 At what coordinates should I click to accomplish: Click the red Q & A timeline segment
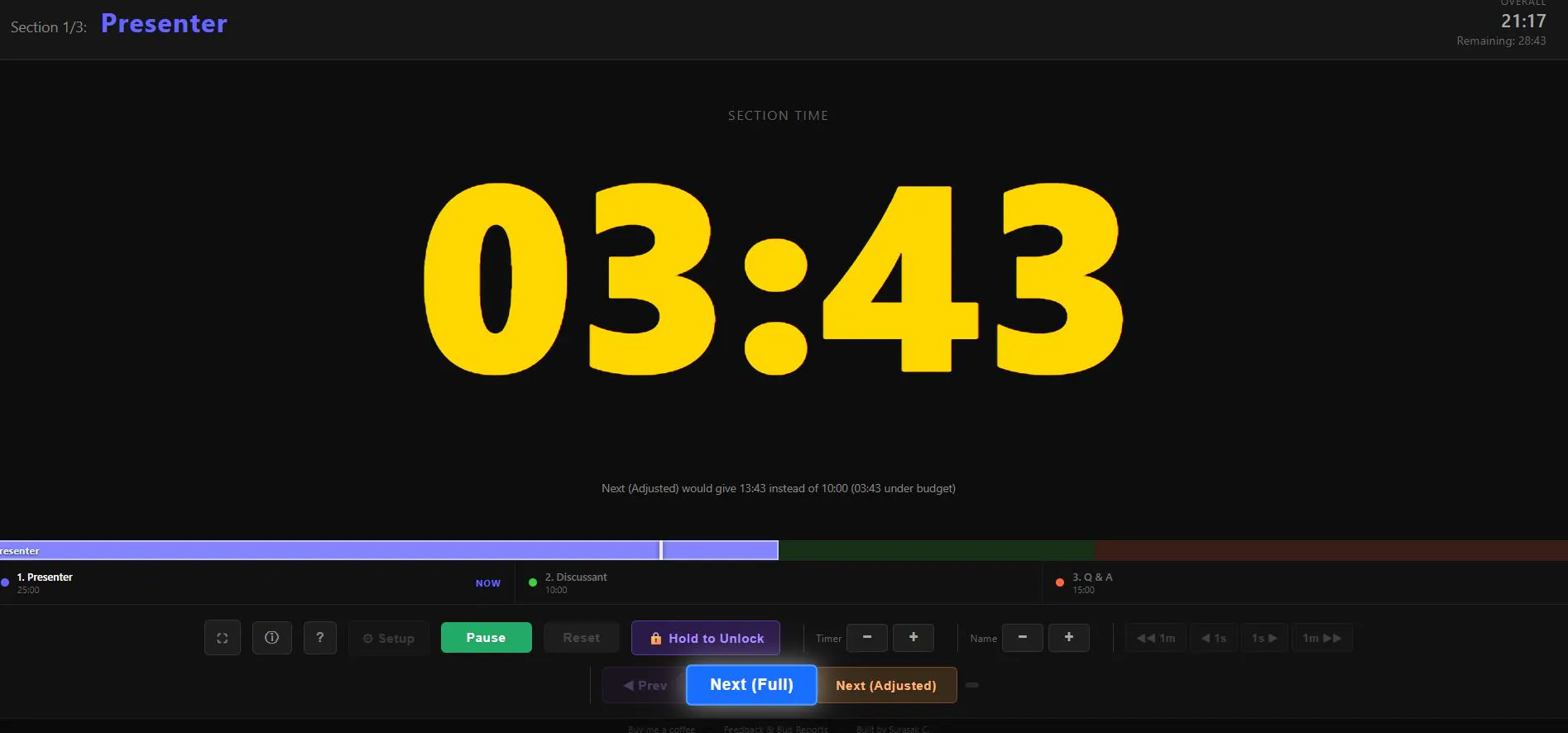pyautogui.click(x=1331, y=550)
